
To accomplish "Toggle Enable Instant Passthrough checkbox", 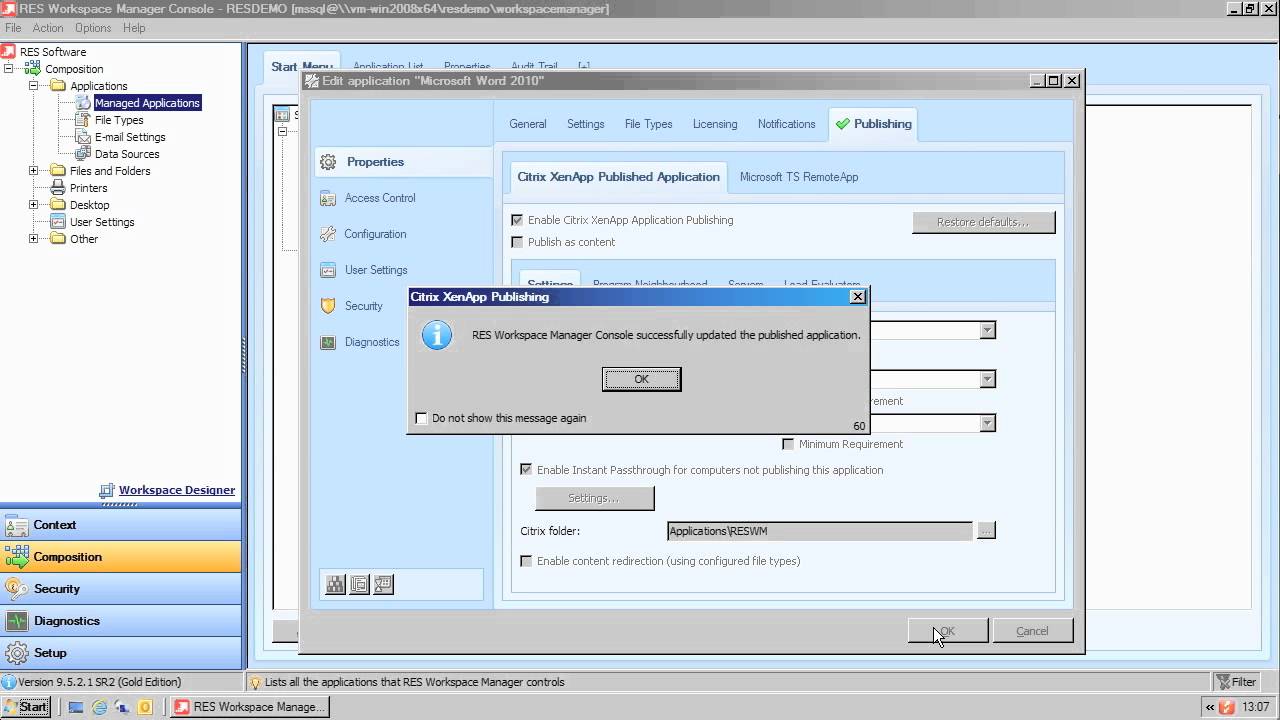I will 526,470.
